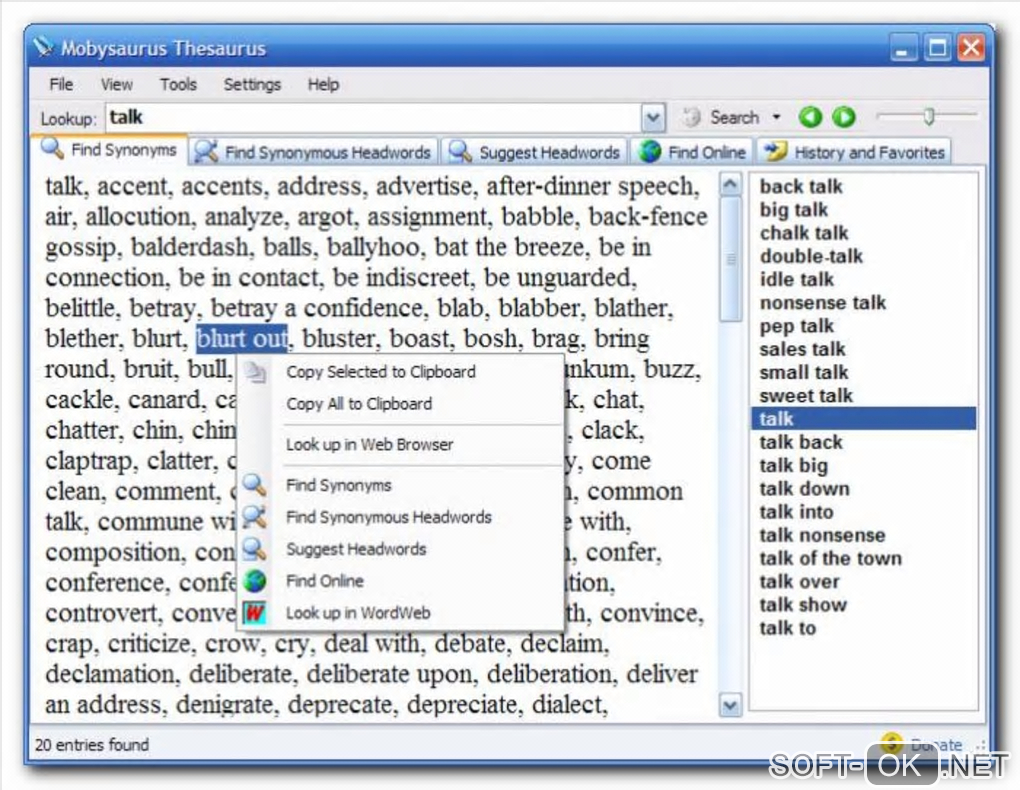Click the synonyms pane scrollbar thumb
This screenshot has height=790, width=1020.
tap(730, 260)
